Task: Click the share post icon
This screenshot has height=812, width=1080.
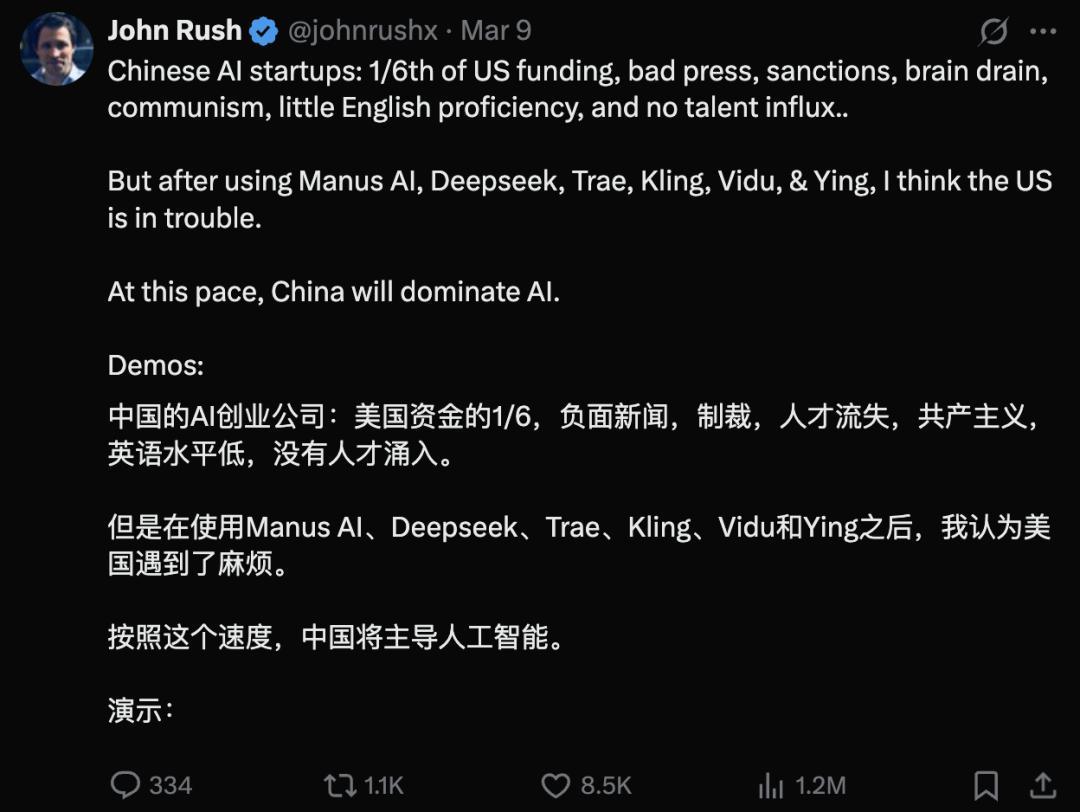Action: tap(1043, 785)
